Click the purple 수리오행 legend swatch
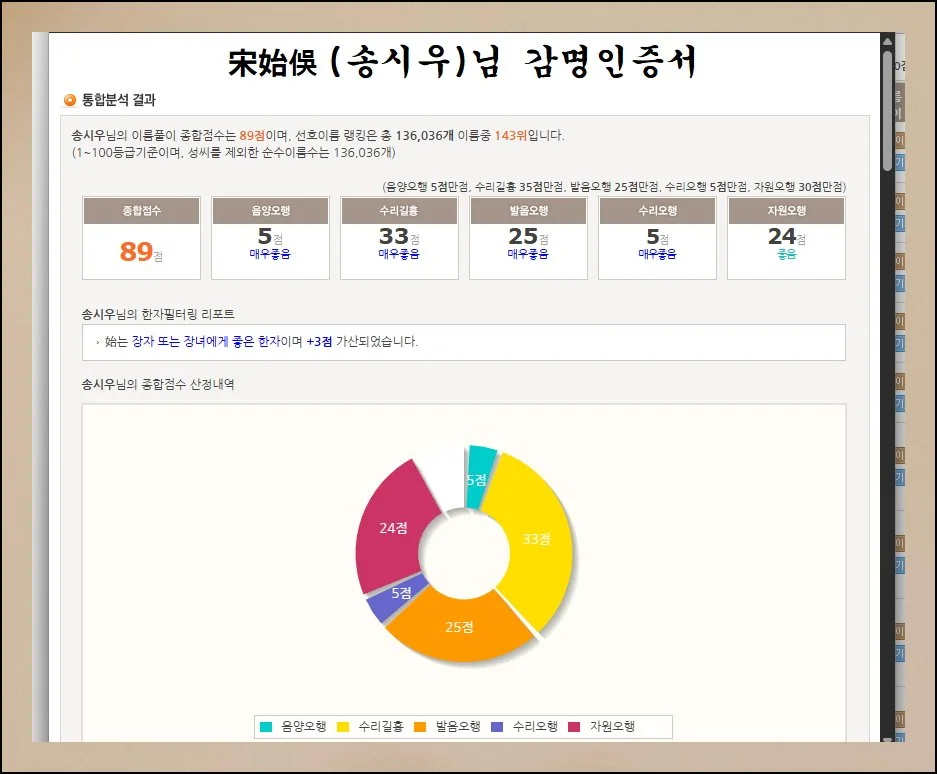937x774 pixels. (x=497, y=727)
